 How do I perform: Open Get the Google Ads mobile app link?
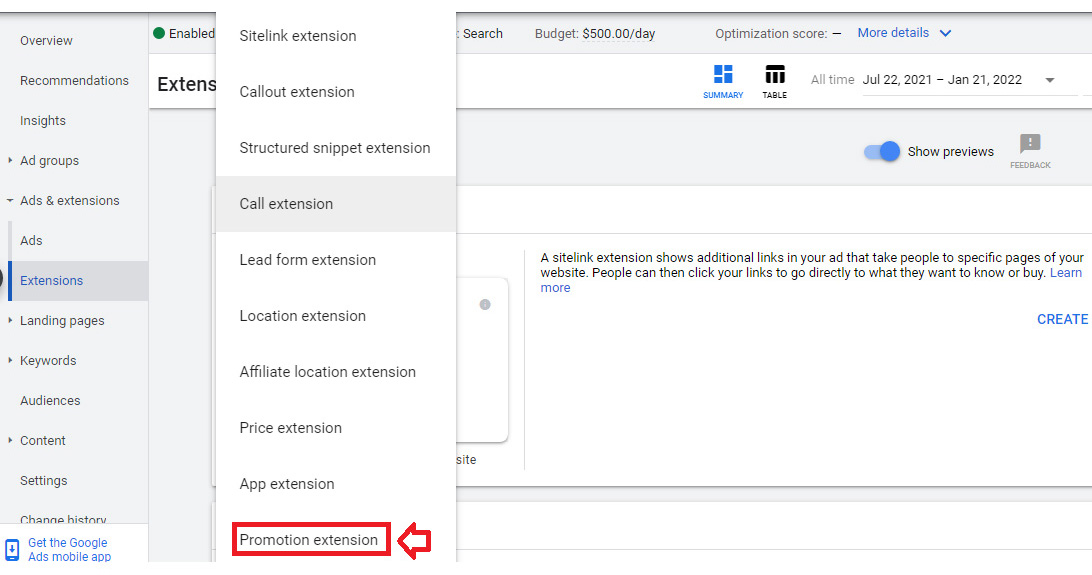[69, 549]
